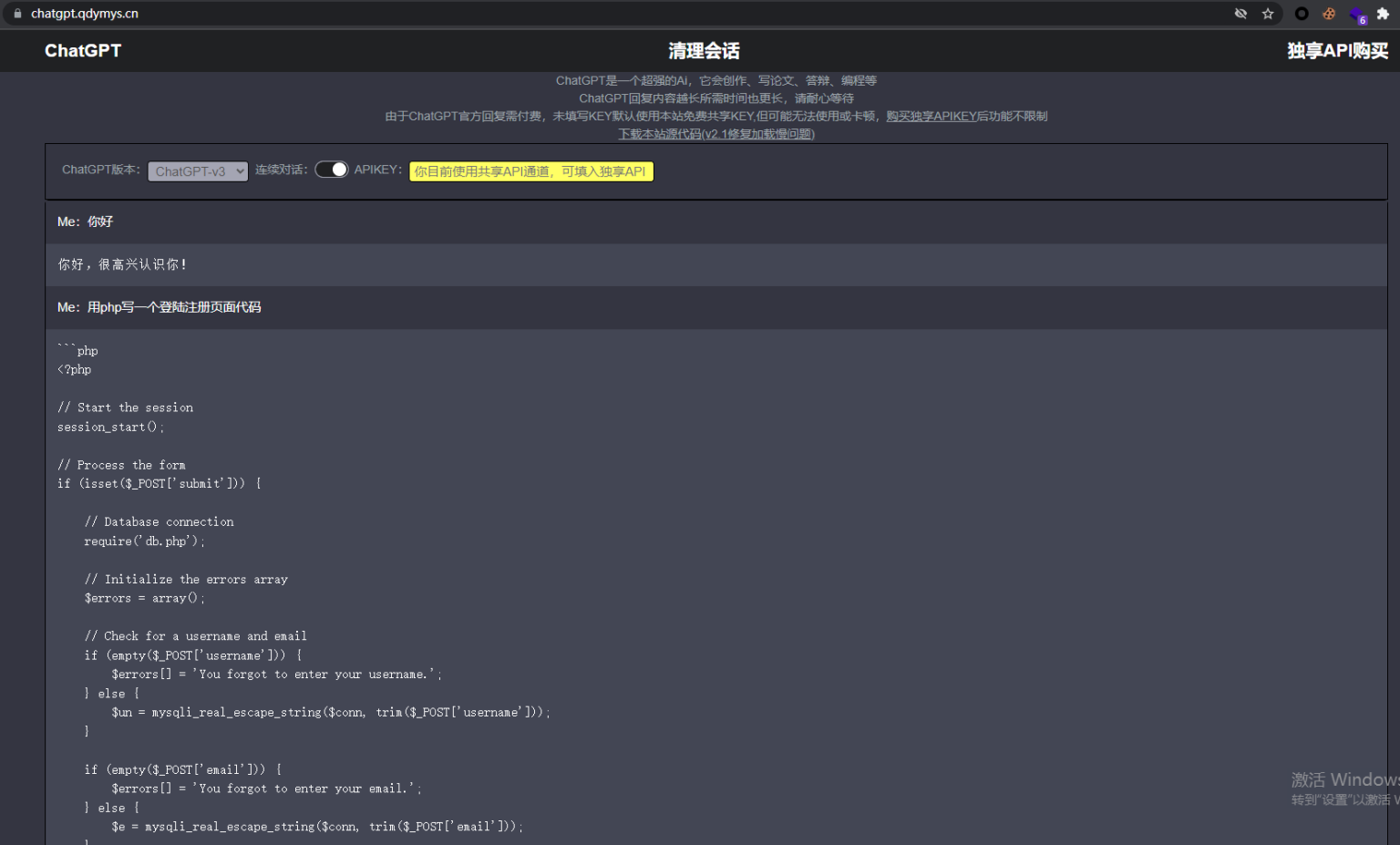Open the Extensions puzzle piece menu
Viewport: 1400px width, 845px height.
pyautogui.click(x=1383, y=14)
